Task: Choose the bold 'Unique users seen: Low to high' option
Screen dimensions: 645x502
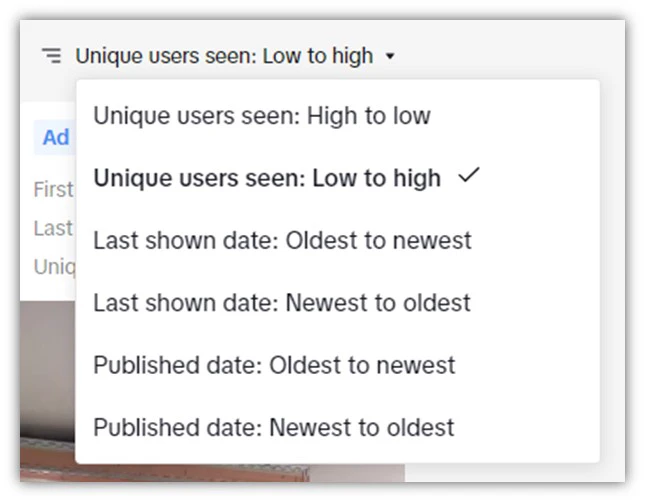Action: click(266, 179)
